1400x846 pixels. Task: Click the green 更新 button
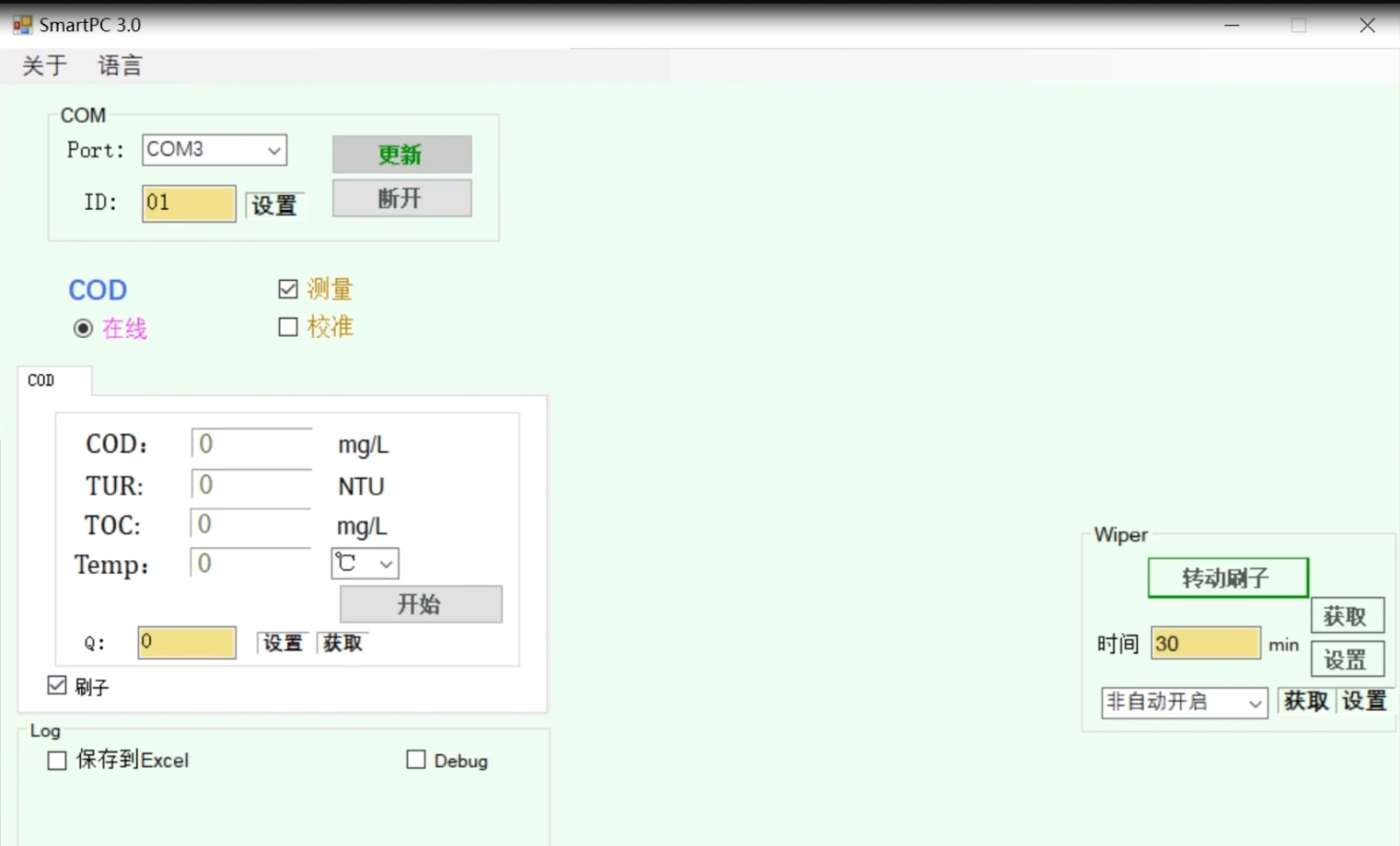click(x=402, y=154)
